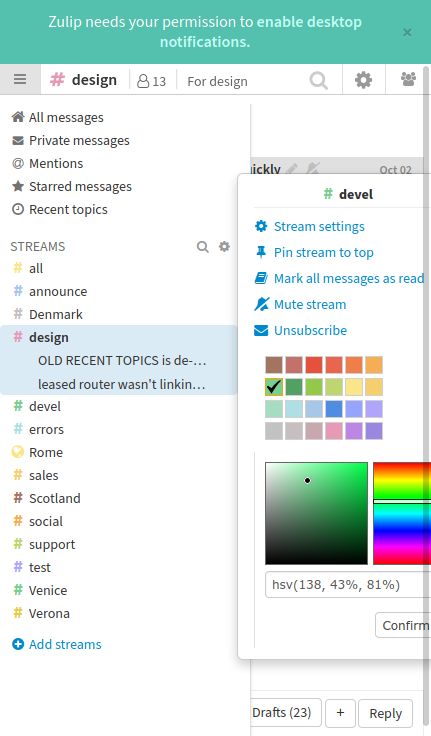Open topic leased router wasn't linkin…

point(122,384)
